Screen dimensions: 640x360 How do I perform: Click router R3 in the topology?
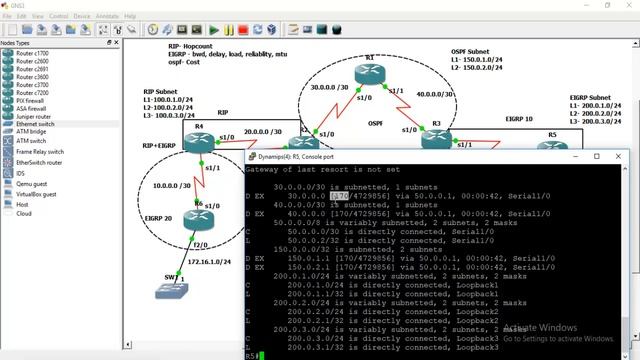click(x=436, y=139)
